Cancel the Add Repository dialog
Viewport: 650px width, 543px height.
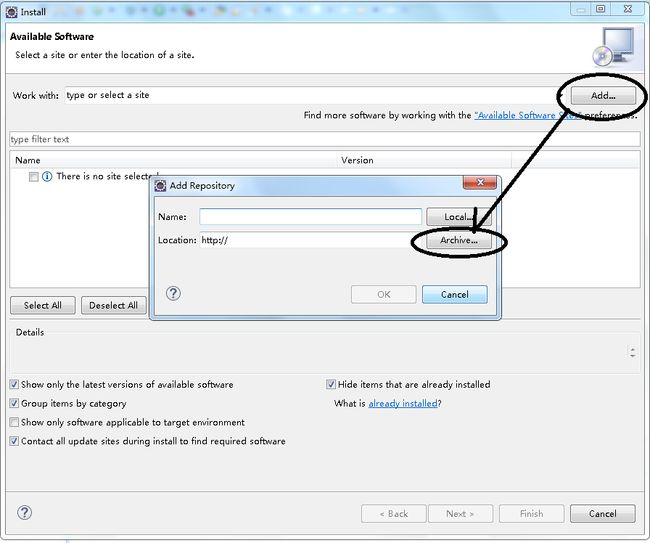click(455, 294)
